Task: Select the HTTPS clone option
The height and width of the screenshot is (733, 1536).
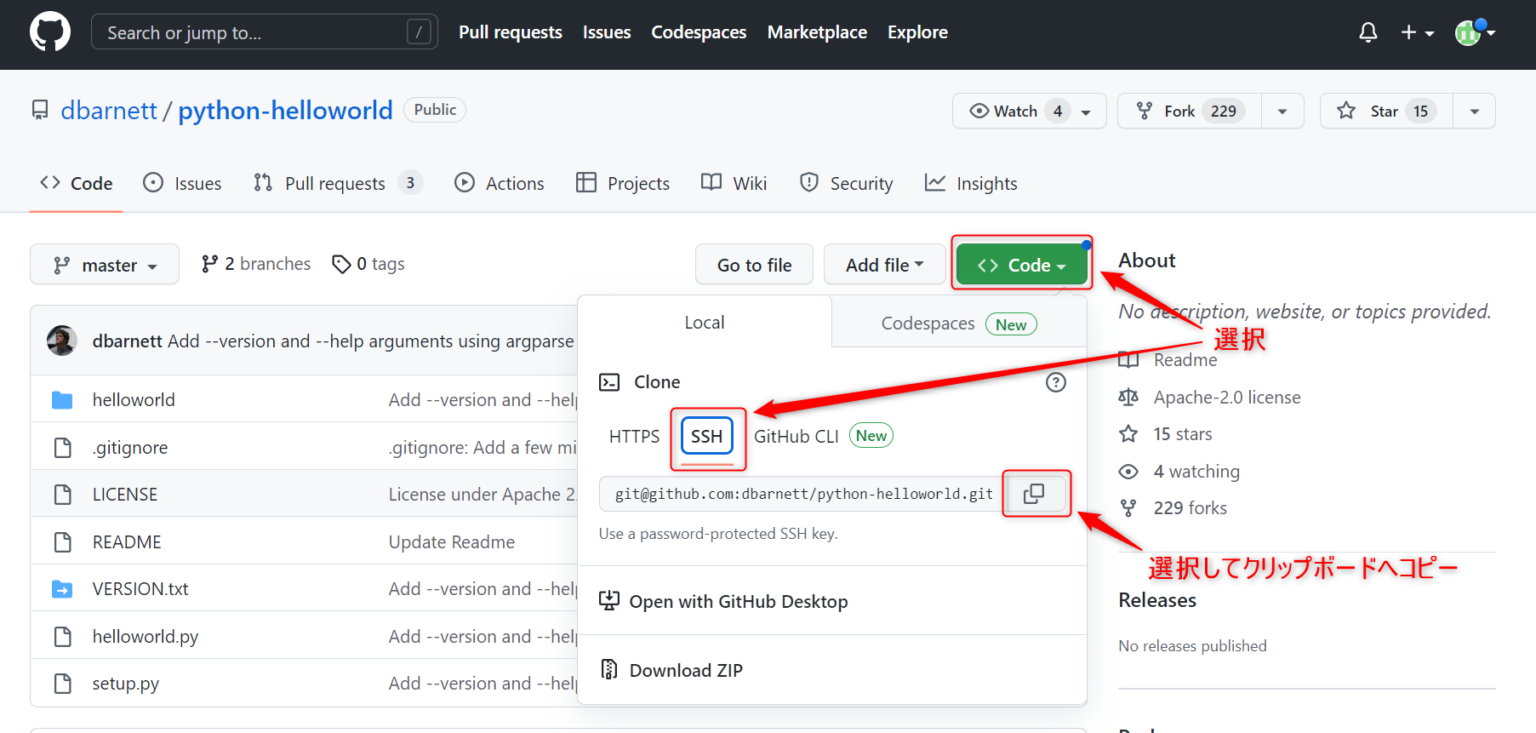Action: click(634, 436)
